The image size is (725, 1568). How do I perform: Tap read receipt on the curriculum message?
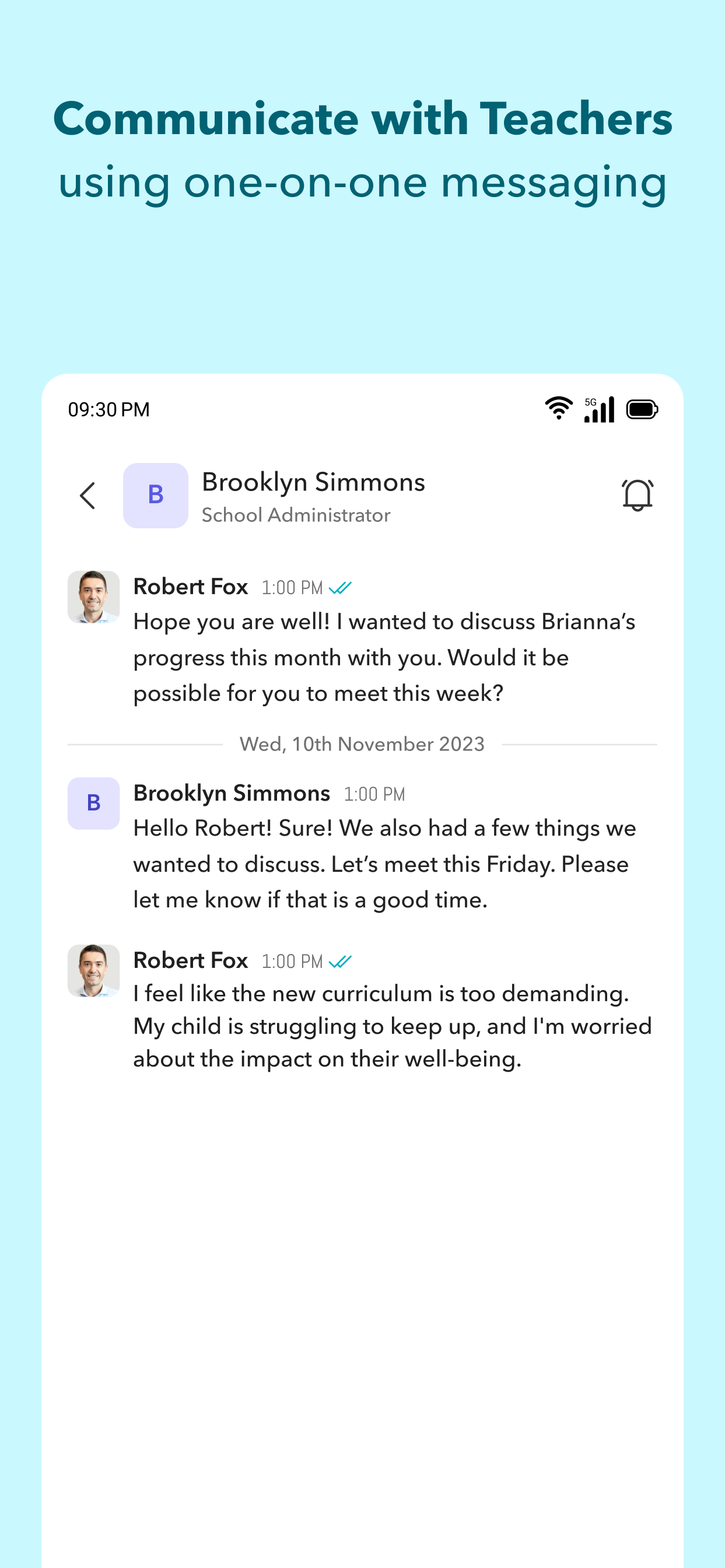coord(340,962)
